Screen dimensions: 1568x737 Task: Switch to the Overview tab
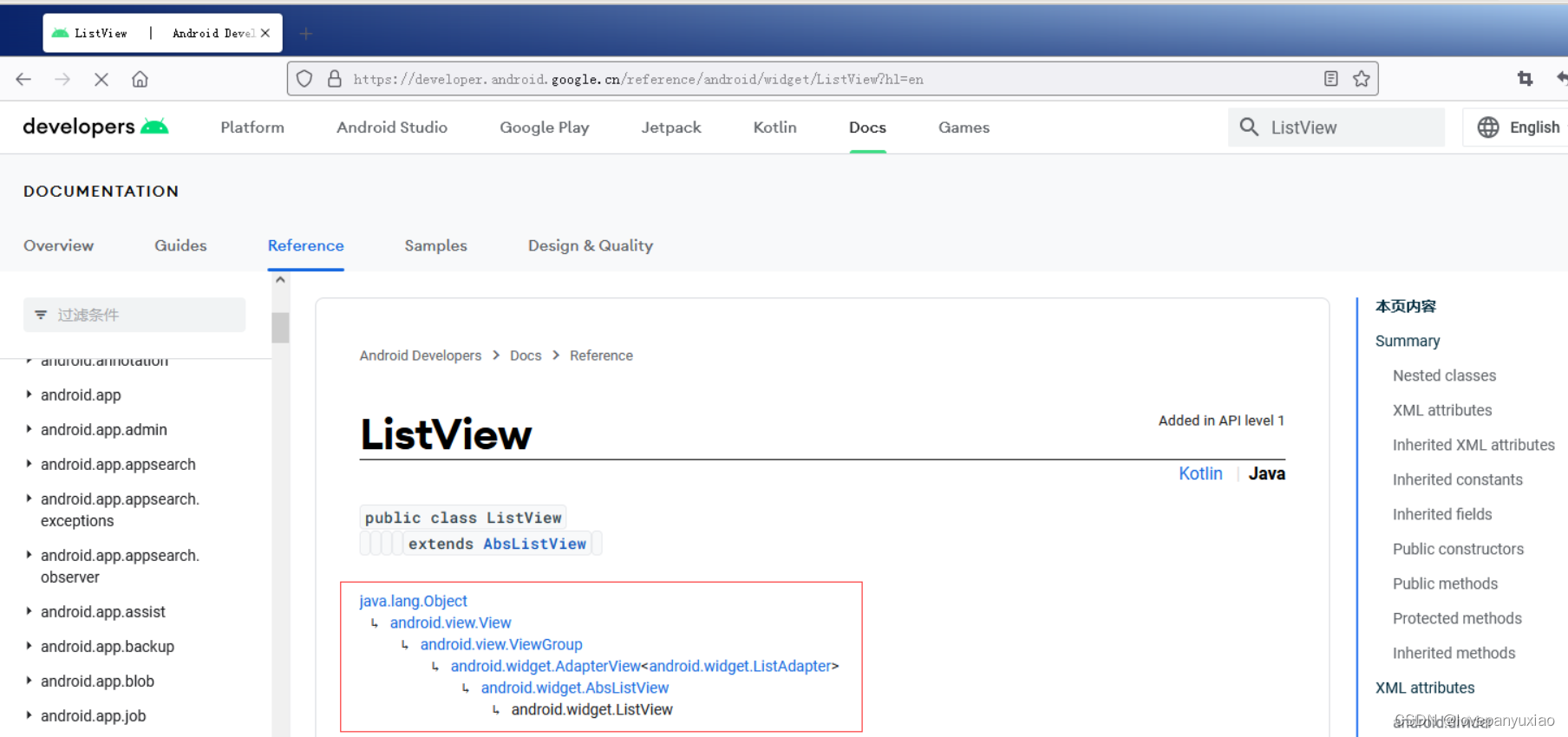pyautogui.click(x=58, y=245)
